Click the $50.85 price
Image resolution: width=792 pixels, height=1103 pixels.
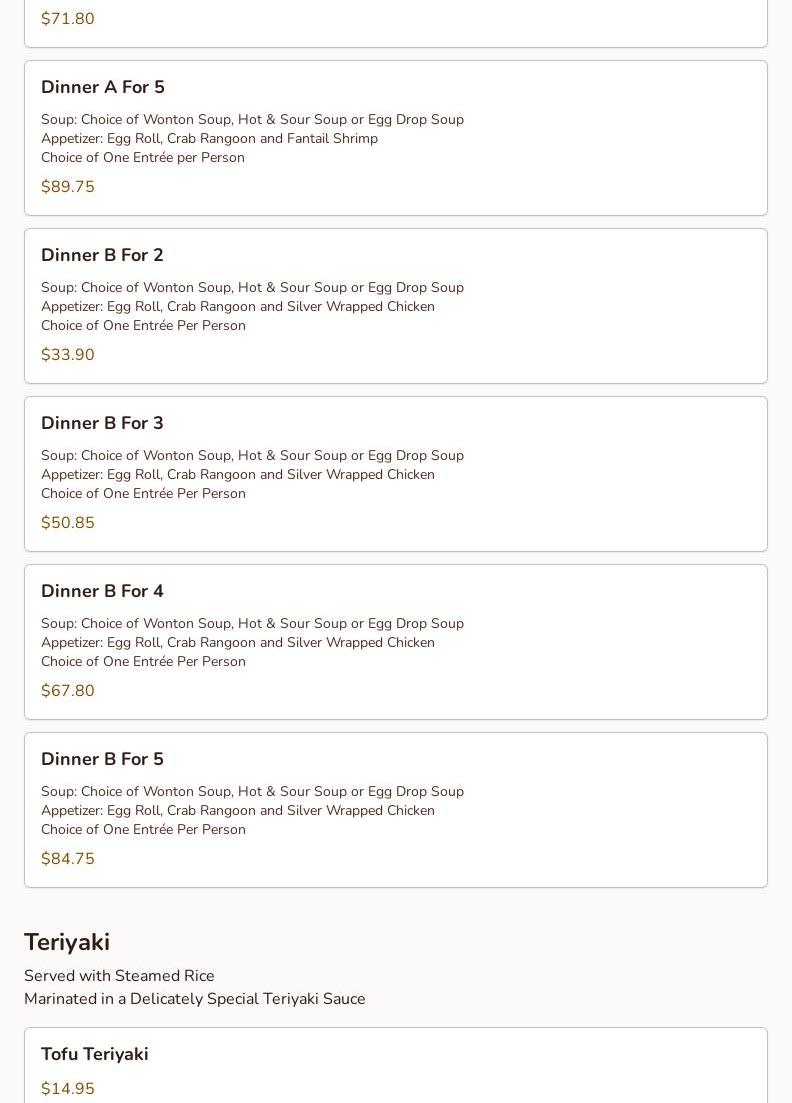click(x=68, y=523)
